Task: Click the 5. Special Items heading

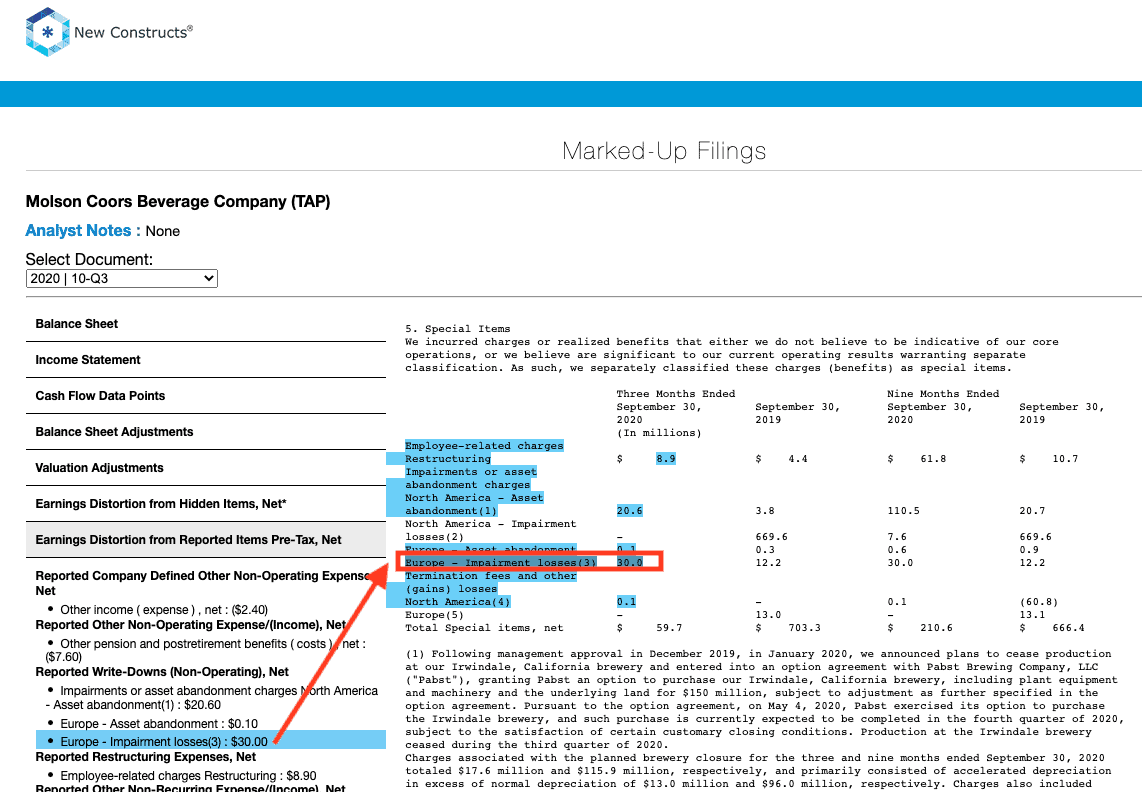Action: click(458, 329)
